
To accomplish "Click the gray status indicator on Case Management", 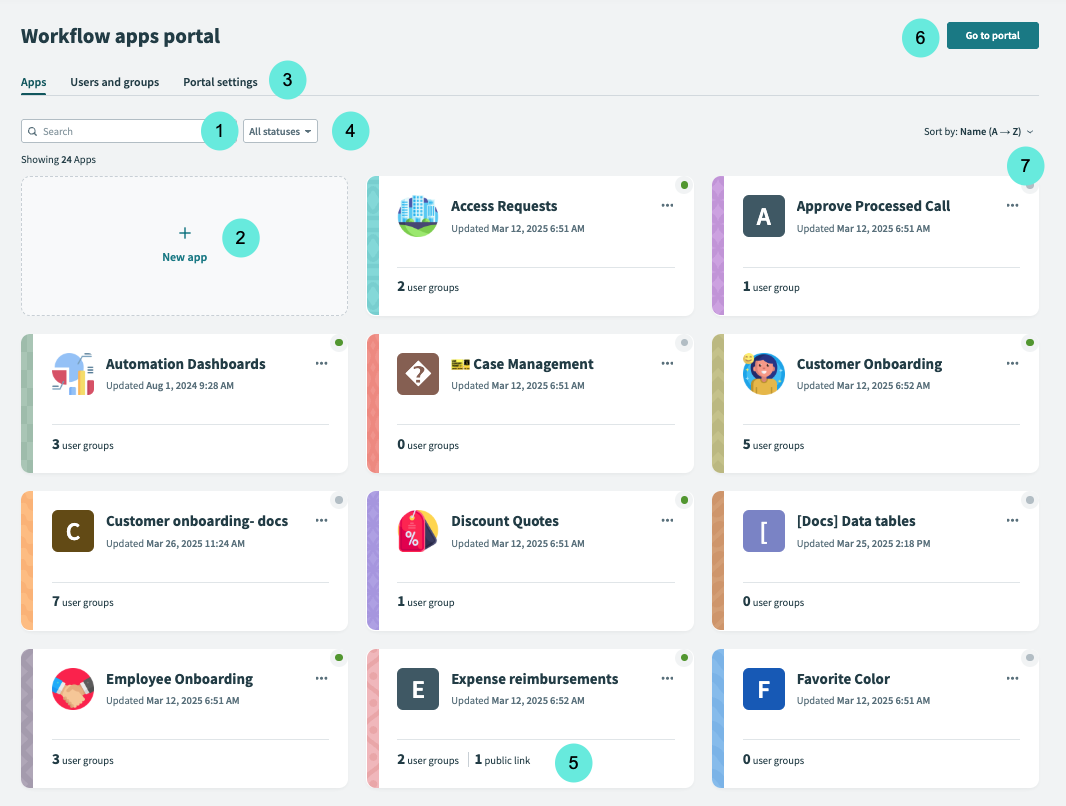I will [684, 342].
